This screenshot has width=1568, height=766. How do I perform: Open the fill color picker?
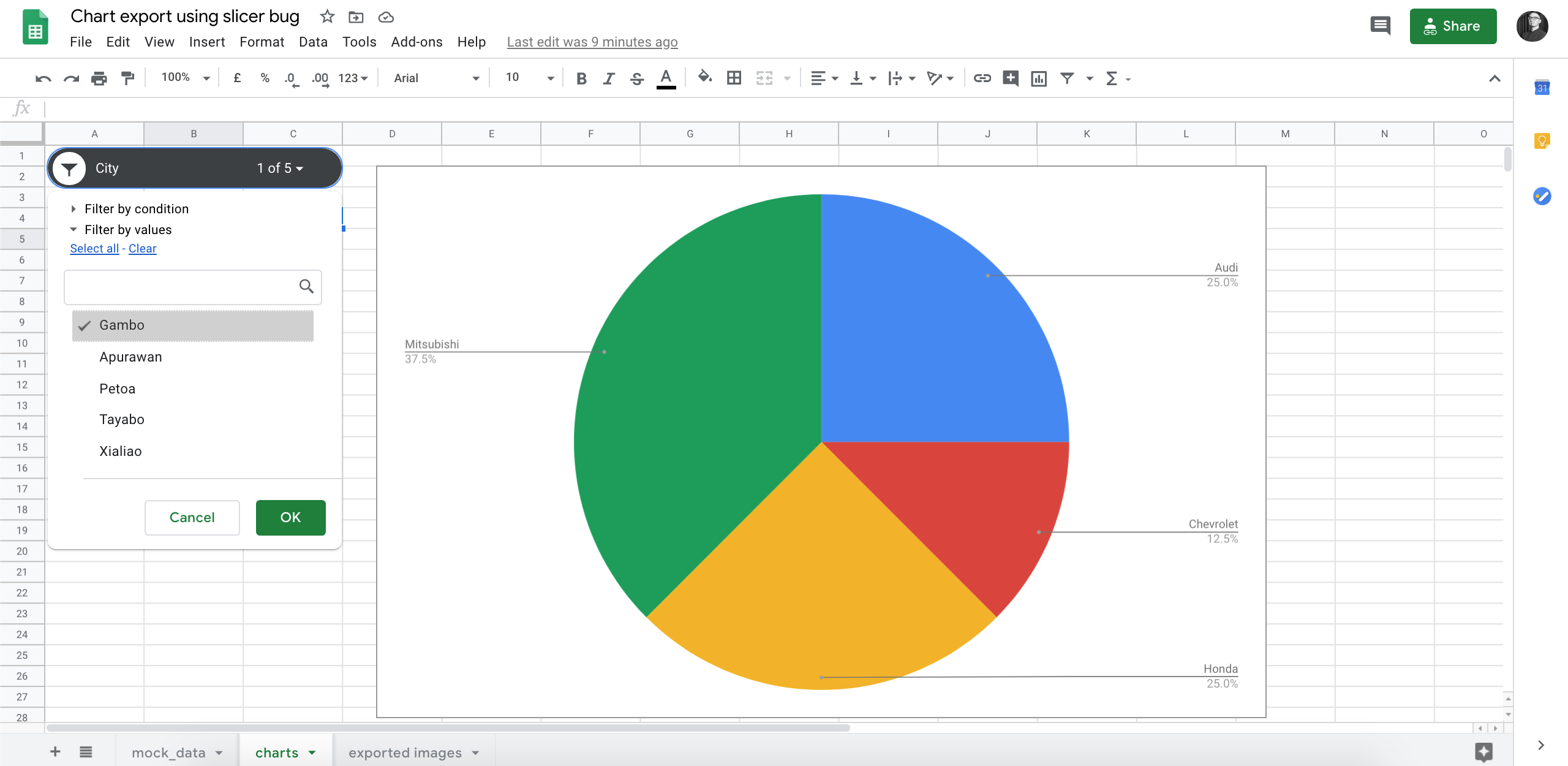pyautogui.click(x=705, y=78)
